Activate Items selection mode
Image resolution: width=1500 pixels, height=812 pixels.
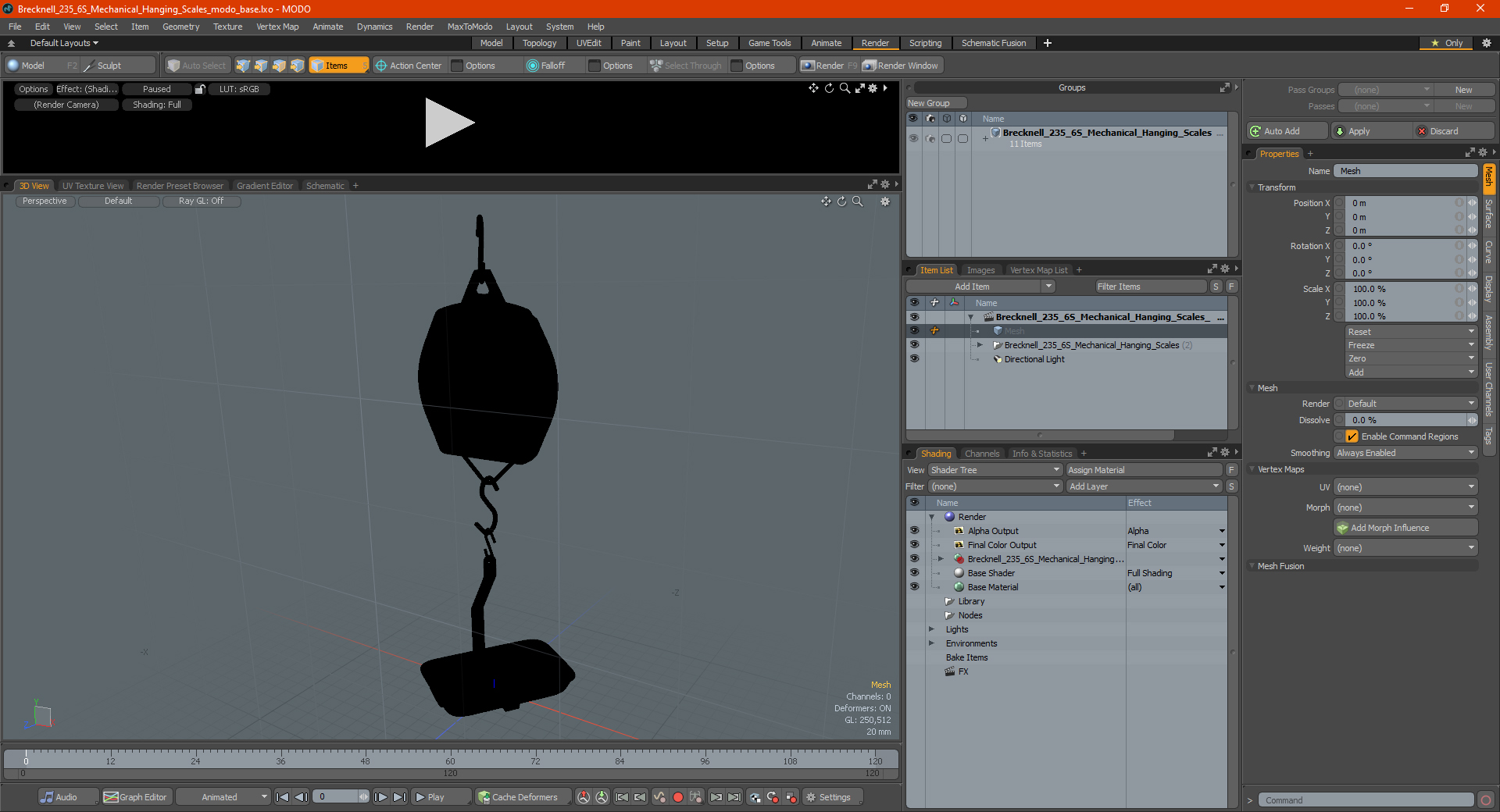pyautogui.click(x=338, y=66)
